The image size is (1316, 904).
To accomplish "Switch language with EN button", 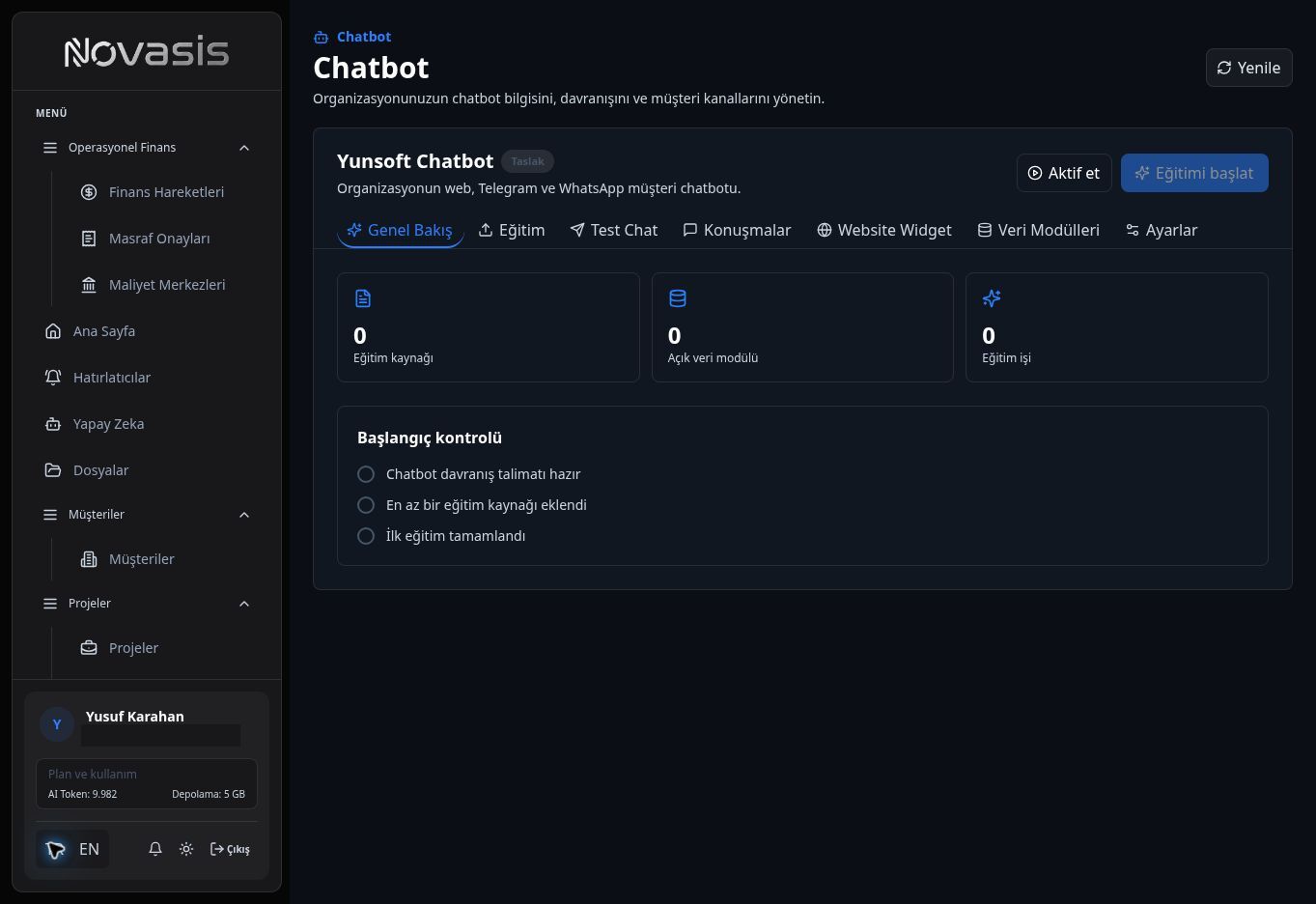I will [x=72, y=849].
